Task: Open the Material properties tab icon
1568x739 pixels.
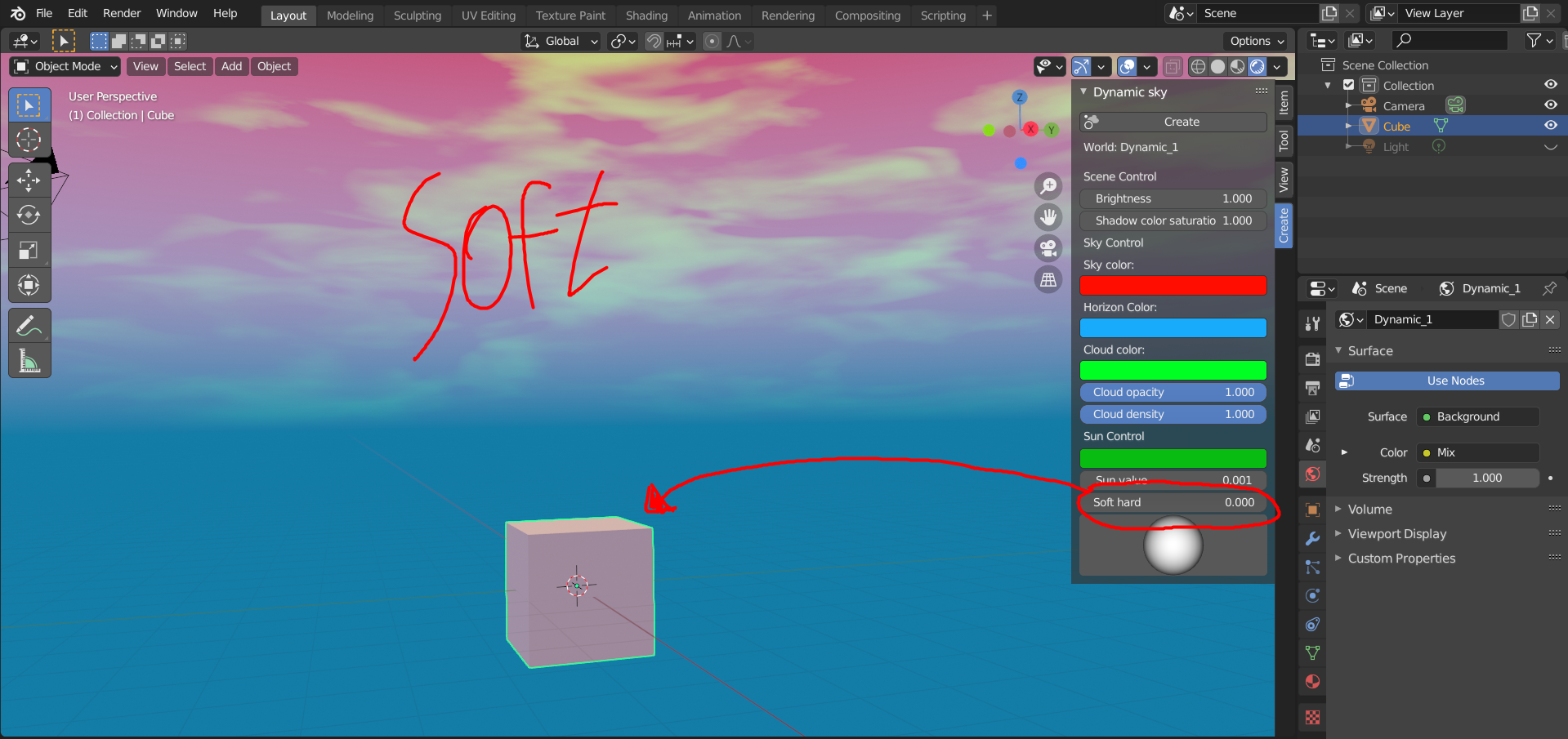Action: [1312, 682]
